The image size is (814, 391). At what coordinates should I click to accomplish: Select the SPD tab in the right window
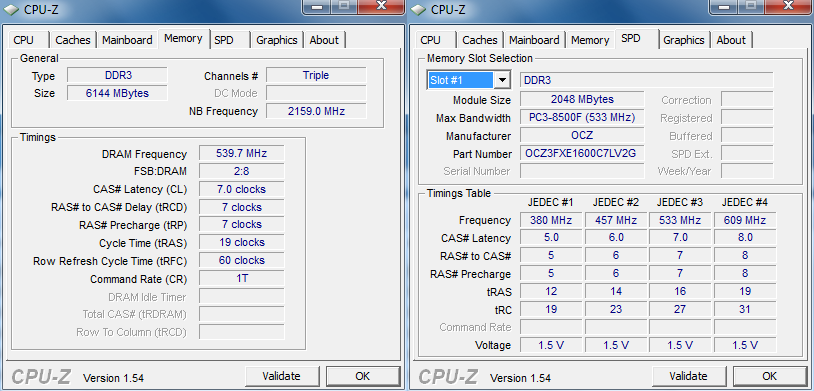[x=636, y=38]
